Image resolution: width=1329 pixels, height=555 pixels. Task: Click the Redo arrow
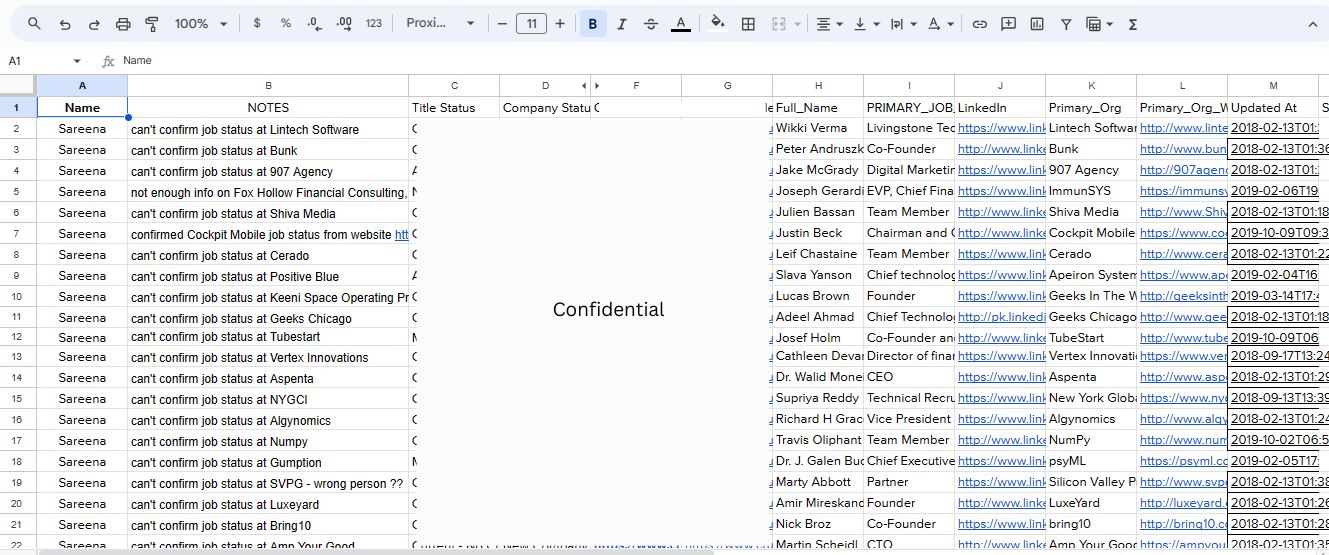click(94, 24)
